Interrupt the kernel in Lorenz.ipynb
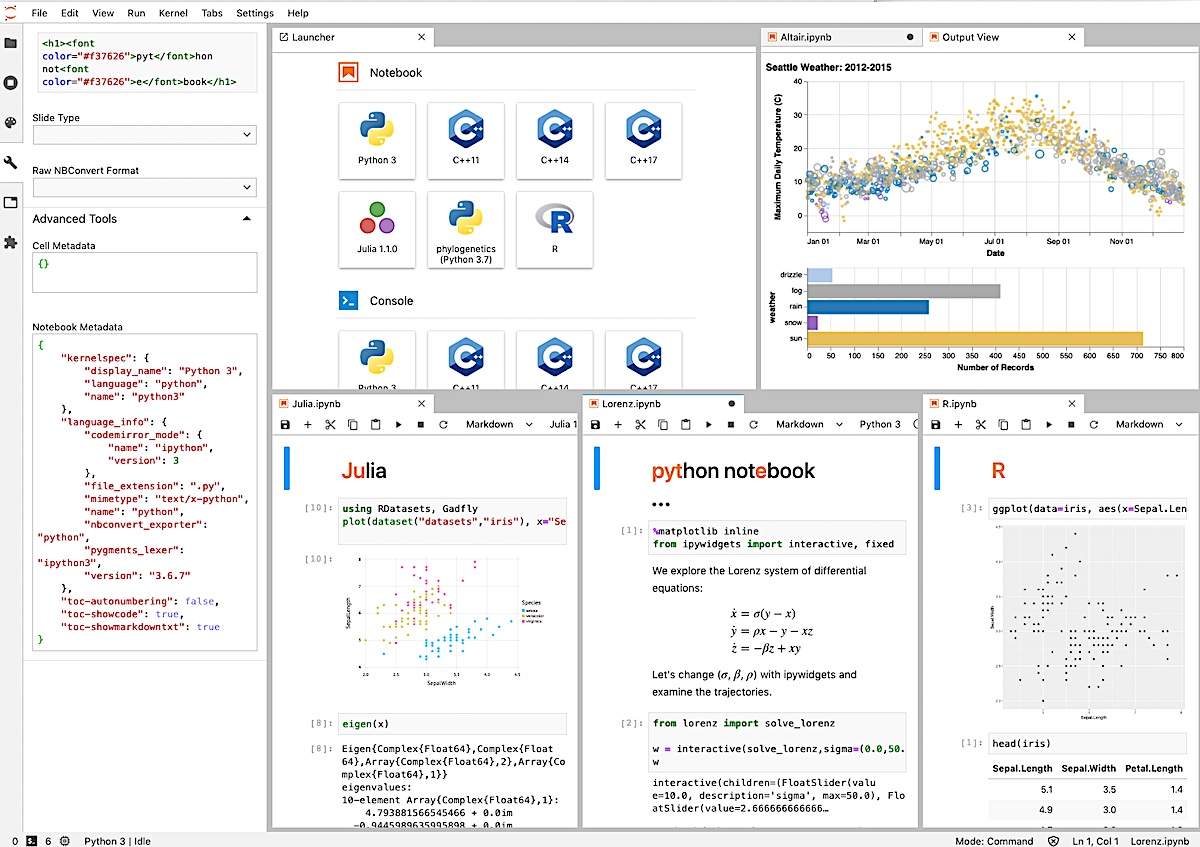1200x847 pixels. [730, 424]
